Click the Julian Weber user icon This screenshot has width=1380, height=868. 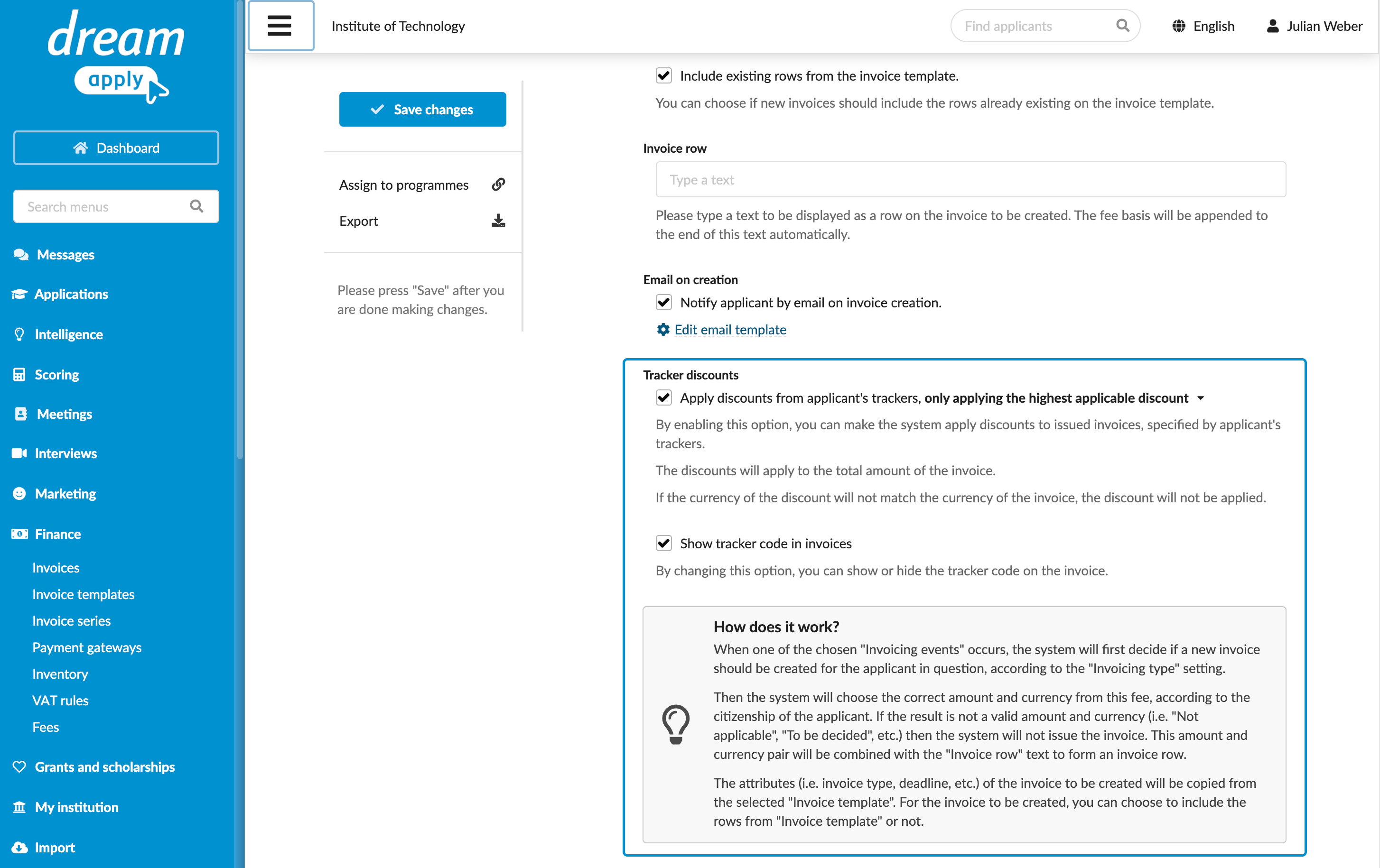[1272, 26]
